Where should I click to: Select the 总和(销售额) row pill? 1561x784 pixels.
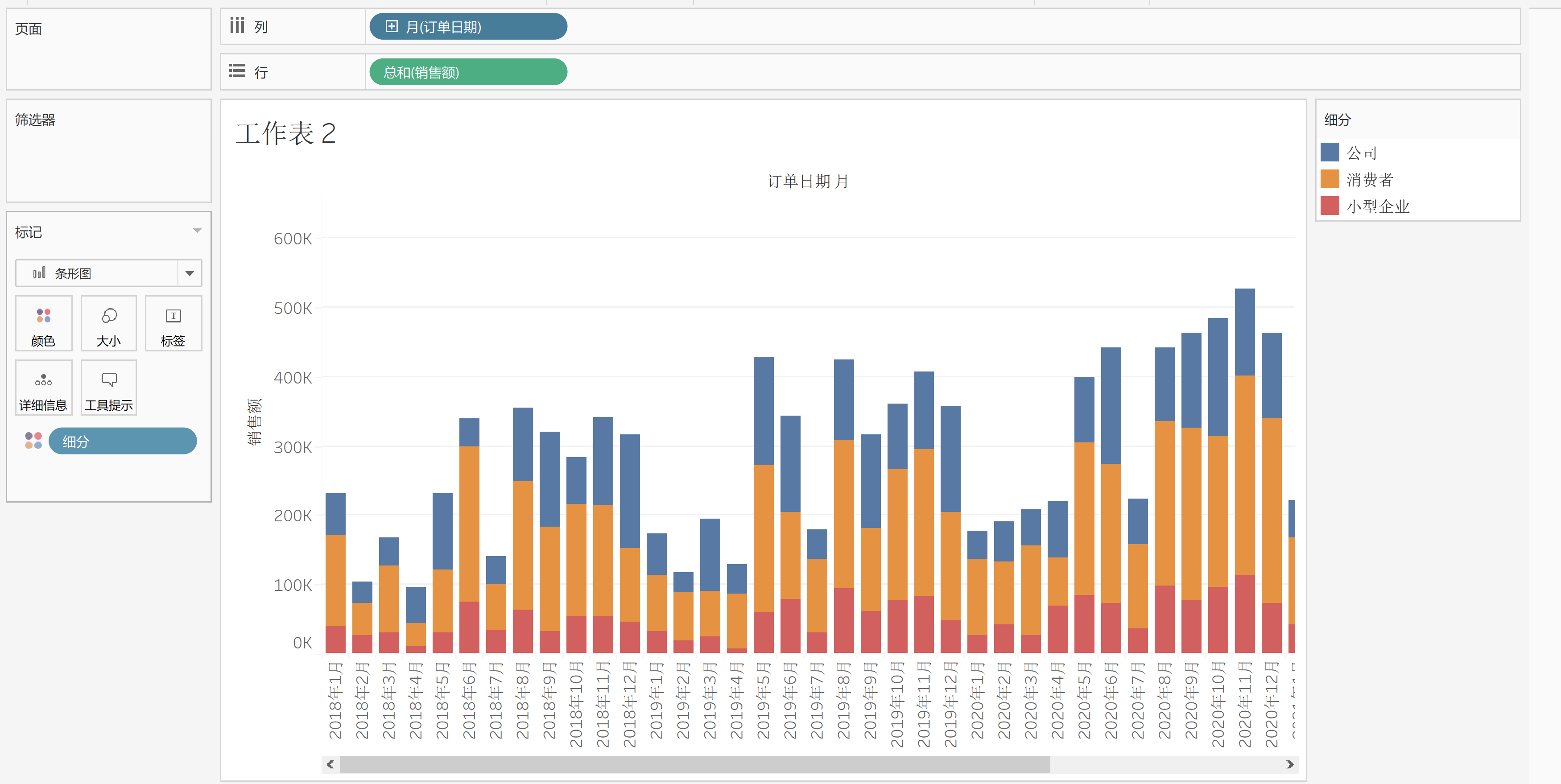468,72
